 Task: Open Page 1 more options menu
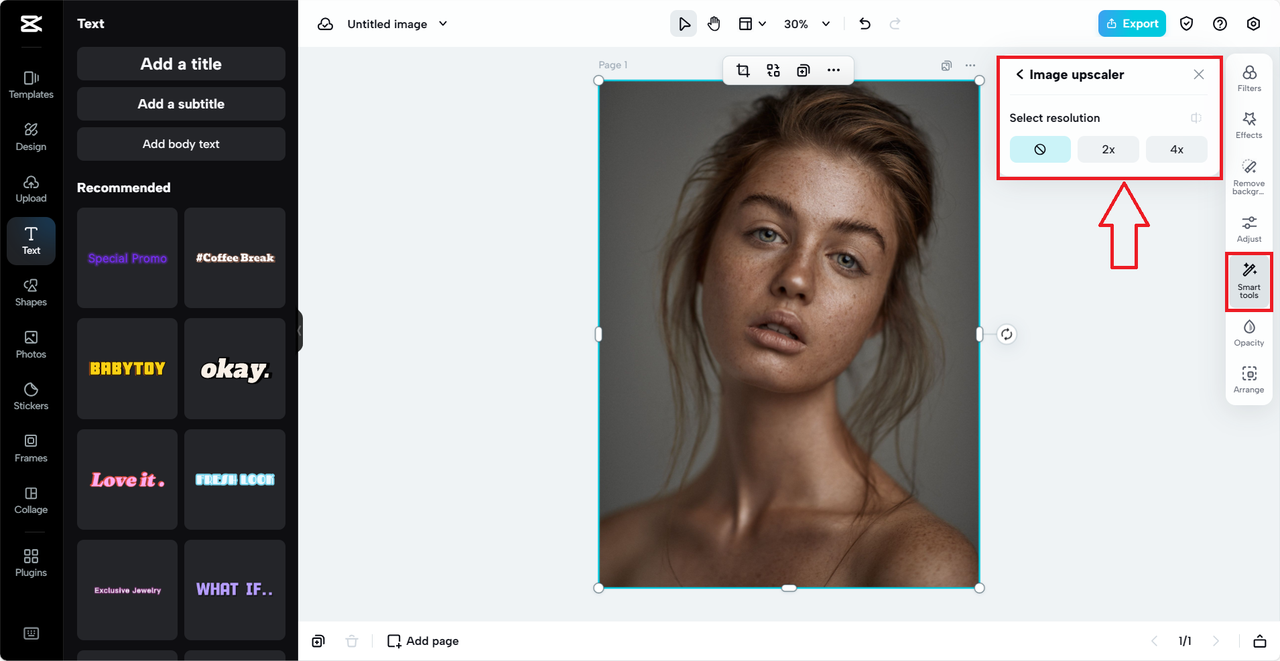[x=970, y=66]
